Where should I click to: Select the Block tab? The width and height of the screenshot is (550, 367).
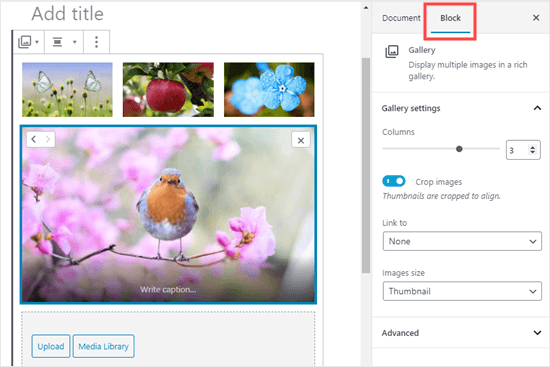pos(450,18)
